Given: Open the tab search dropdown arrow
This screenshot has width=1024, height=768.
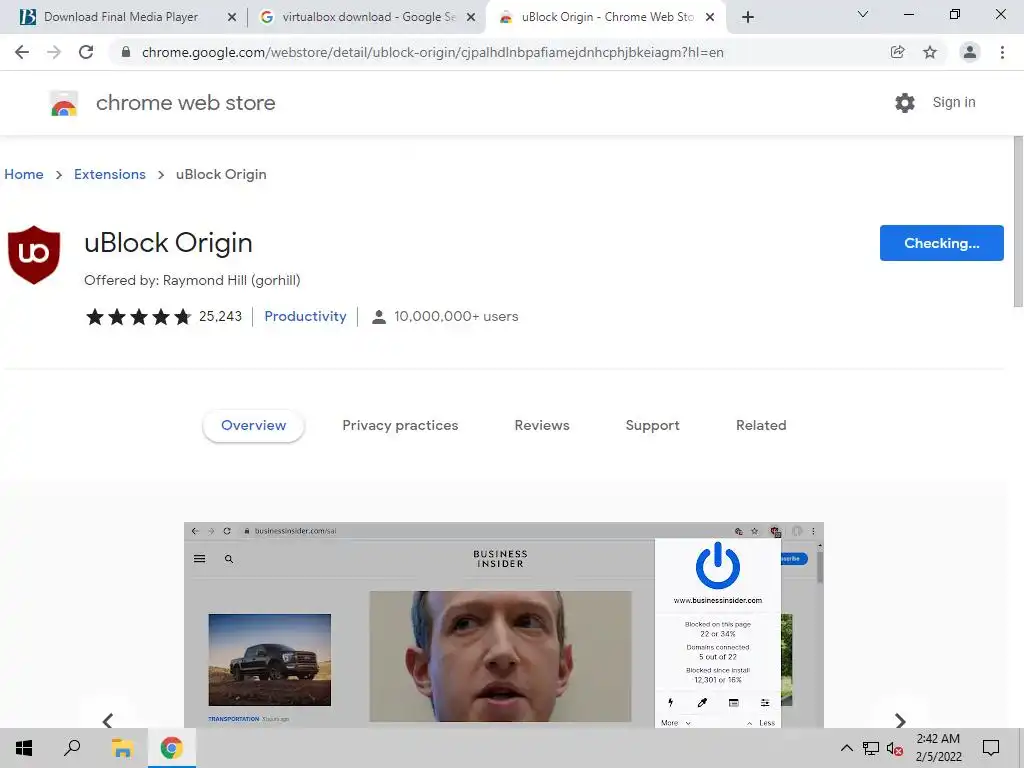Looking at the screenshot, I should tap(863, 14).
